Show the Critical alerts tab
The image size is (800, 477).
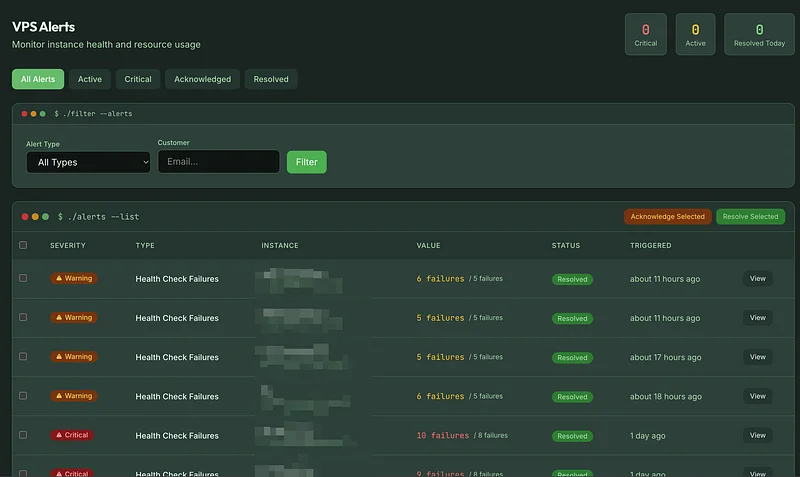tap(138, 79)
